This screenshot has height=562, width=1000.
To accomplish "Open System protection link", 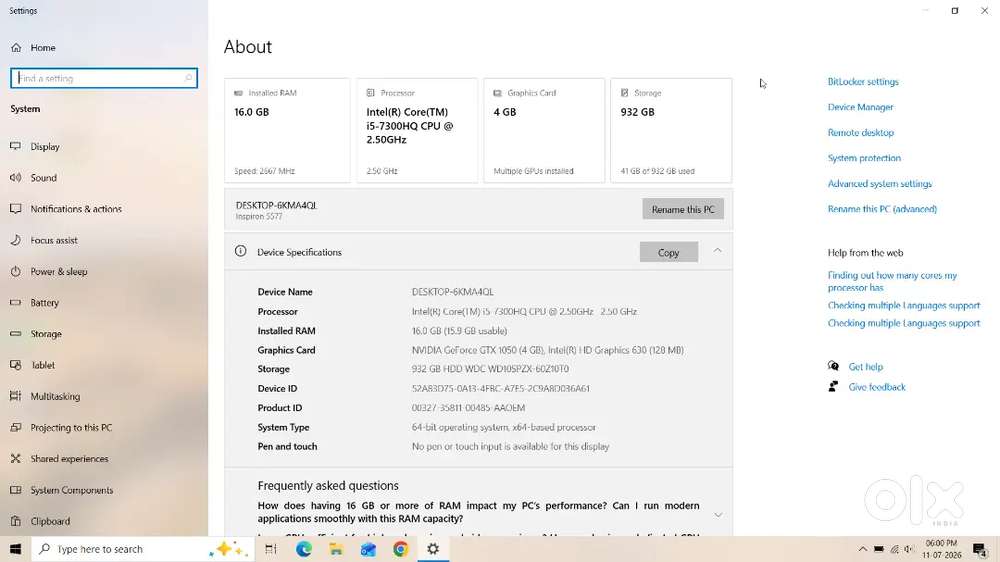I will 864,158.
